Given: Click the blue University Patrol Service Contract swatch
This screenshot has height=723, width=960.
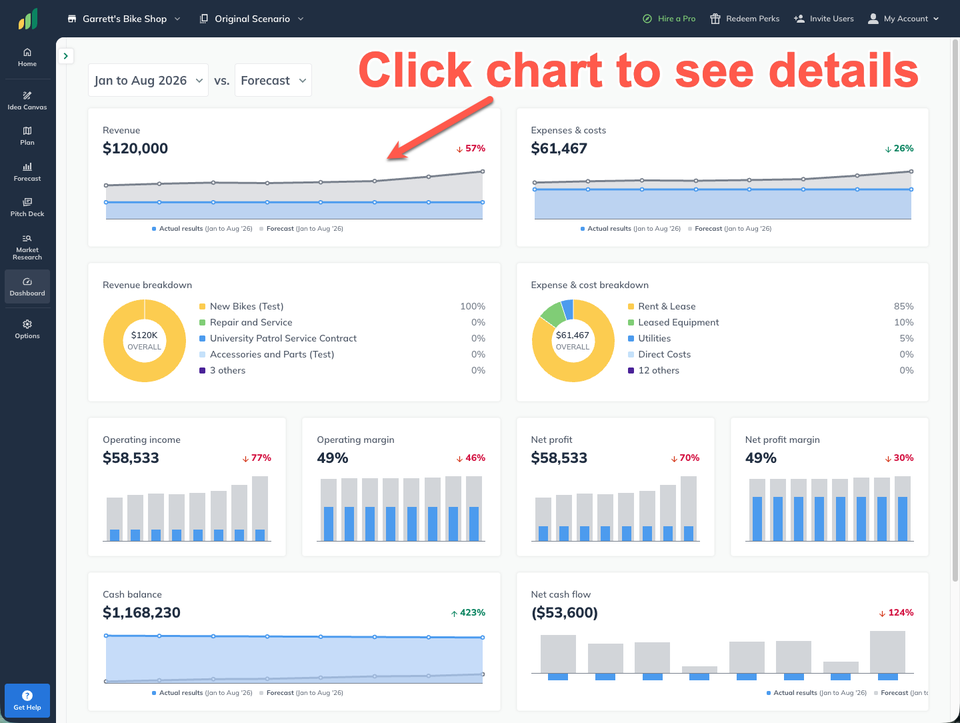Looking at the screenshot, I should click(202, 339).
